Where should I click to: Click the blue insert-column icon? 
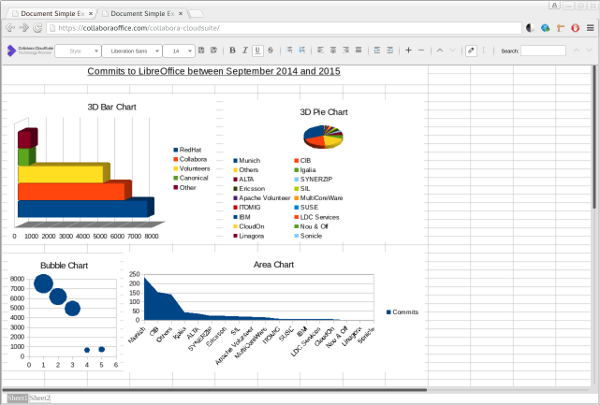tap(302, 50)
